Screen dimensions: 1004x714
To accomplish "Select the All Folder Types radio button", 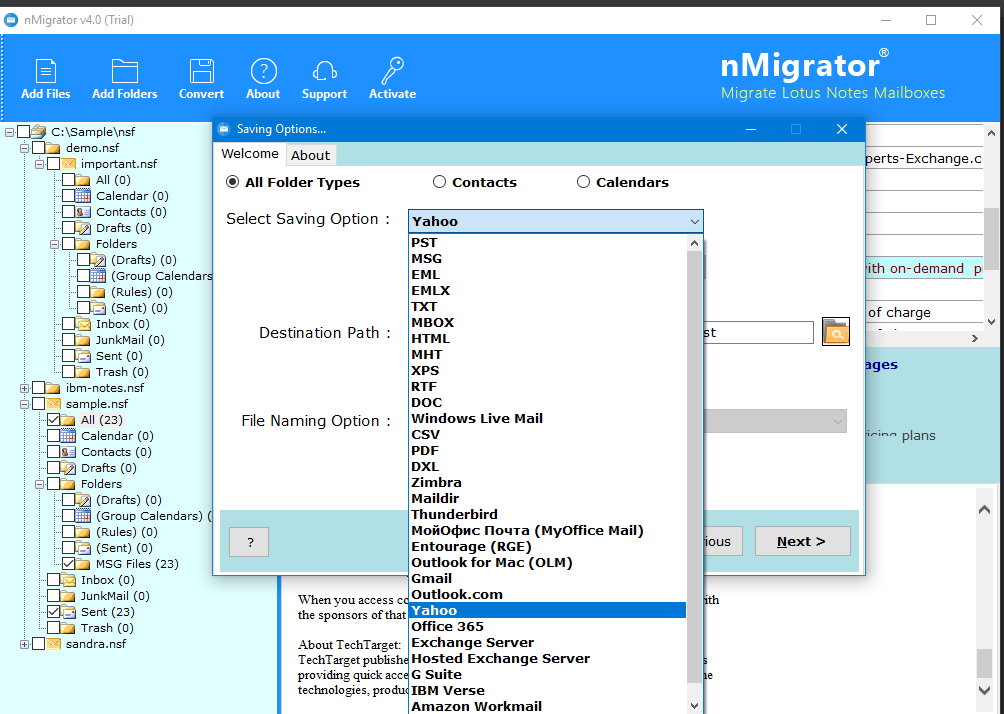I will click(x=232, y=183).
